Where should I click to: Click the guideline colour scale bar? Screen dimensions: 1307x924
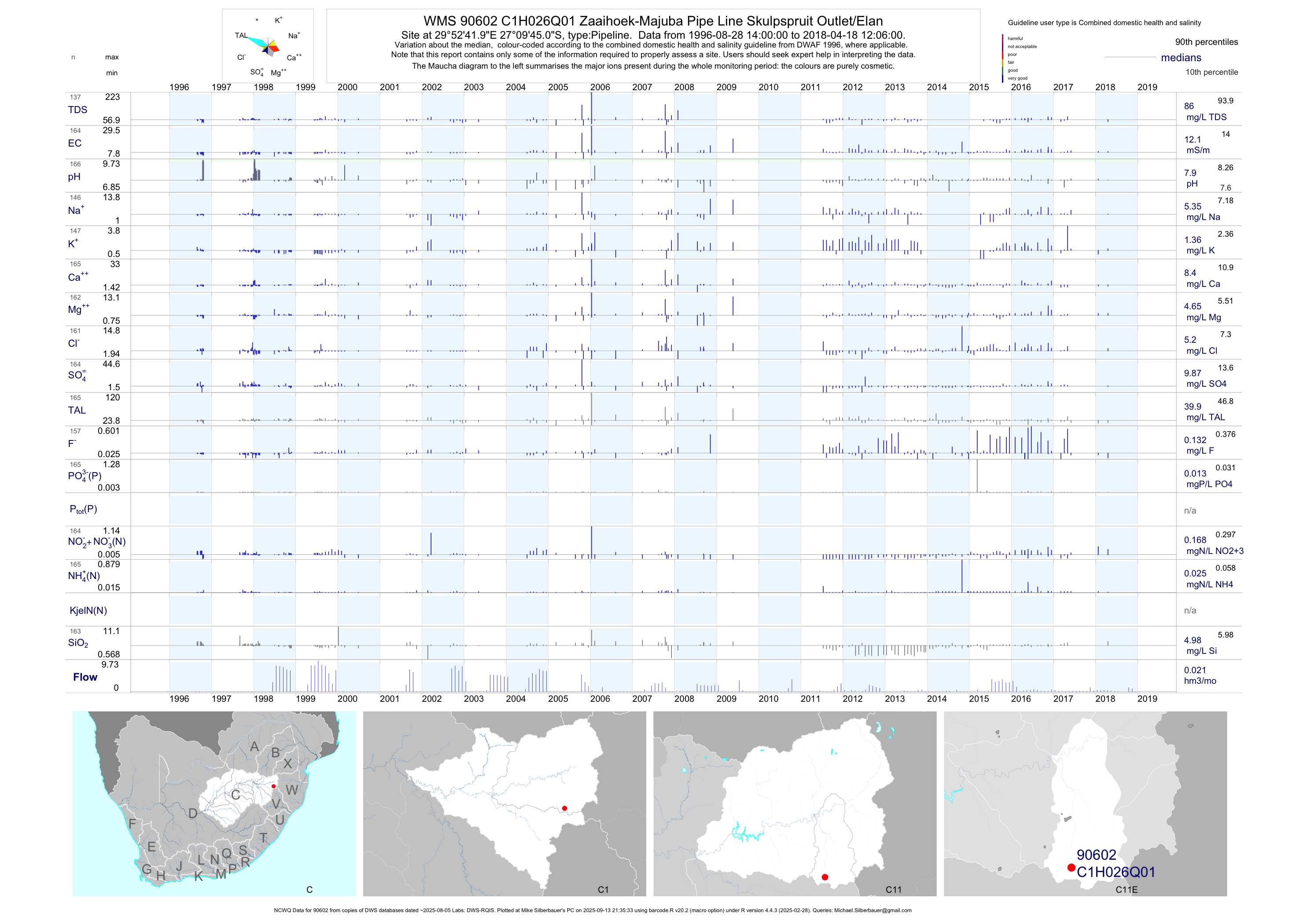click(1002, 58)
